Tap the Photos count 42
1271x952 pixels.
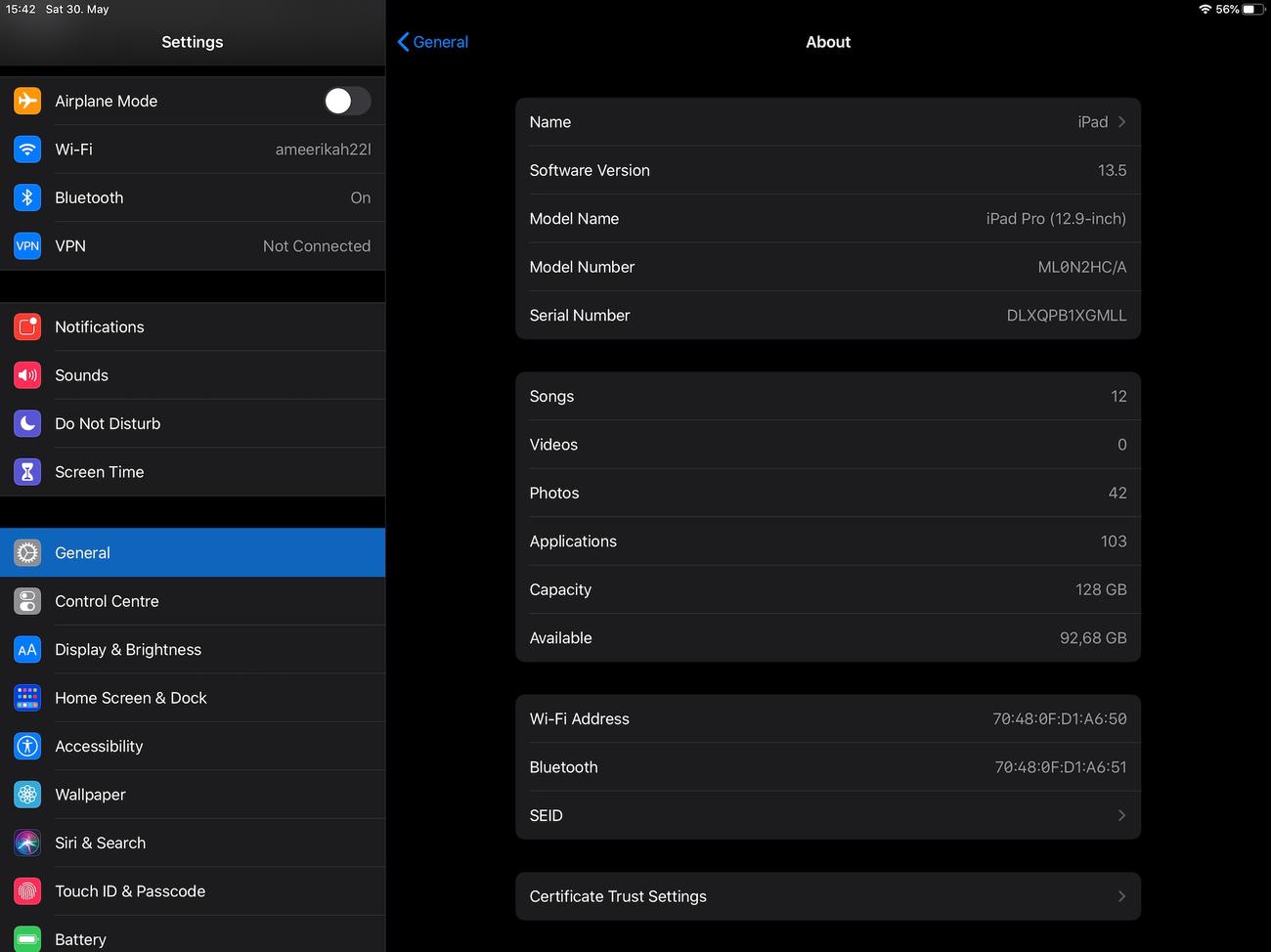click(x=1118, y=493)
